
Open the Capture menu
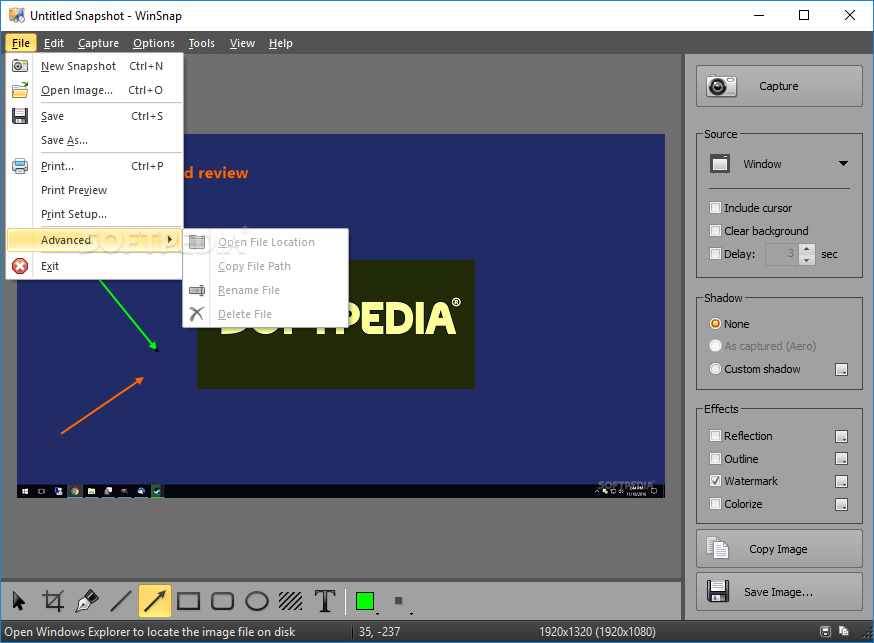(x=98, y=43)
